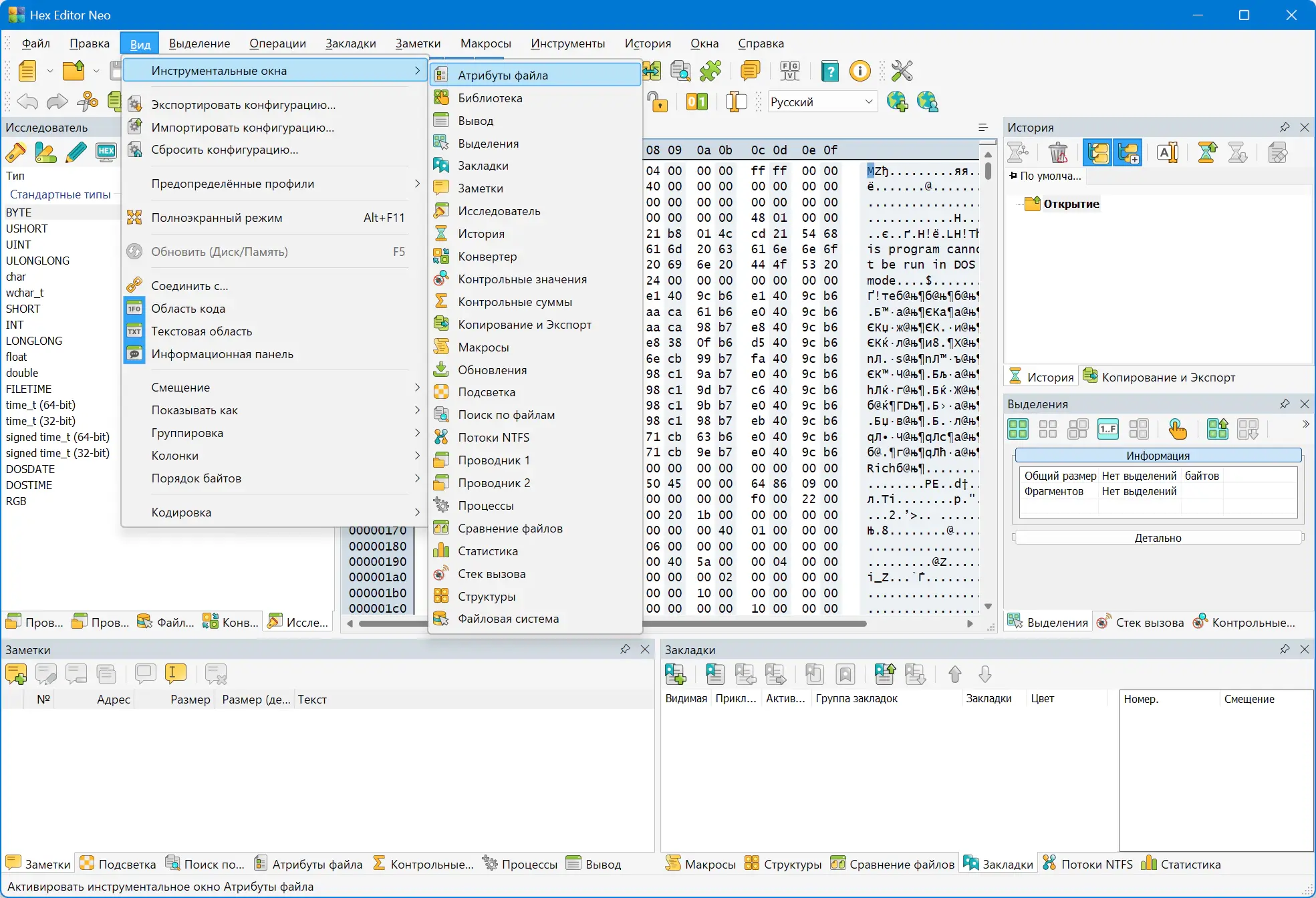Toggle the Информационная панель menu item
The image size is (1316, 898).
pyautogui.click(x=222, y=354)
